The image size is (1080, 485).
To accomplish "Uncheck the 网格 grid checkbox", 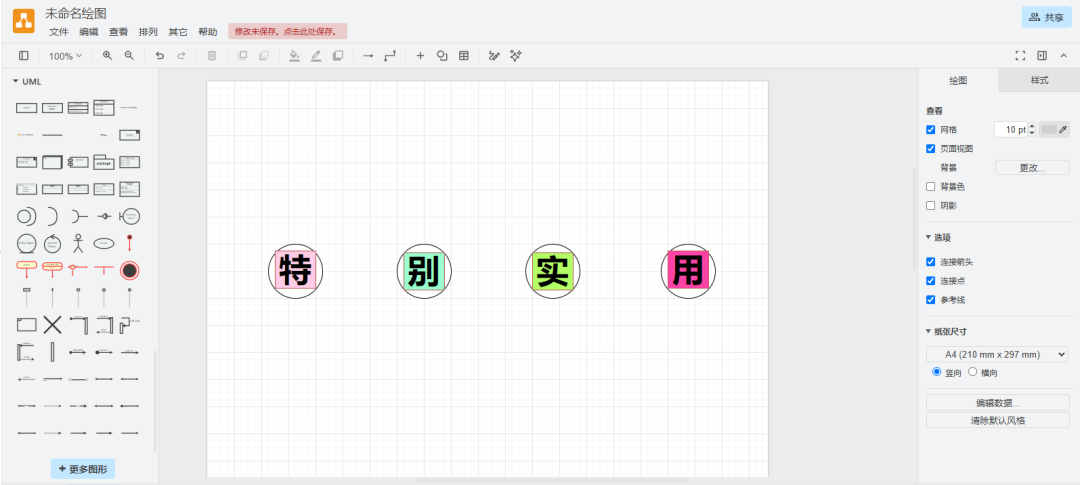I will pyautogui.click(x=931, y=130).
